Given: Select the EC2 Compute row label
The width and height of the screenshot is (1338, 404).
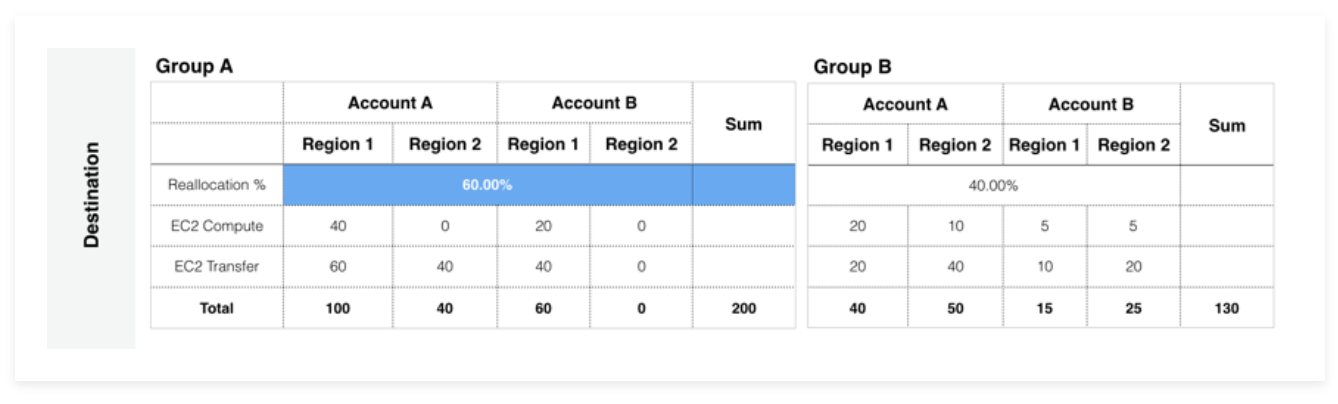Looking at the screenshot, I should [217, 226].
